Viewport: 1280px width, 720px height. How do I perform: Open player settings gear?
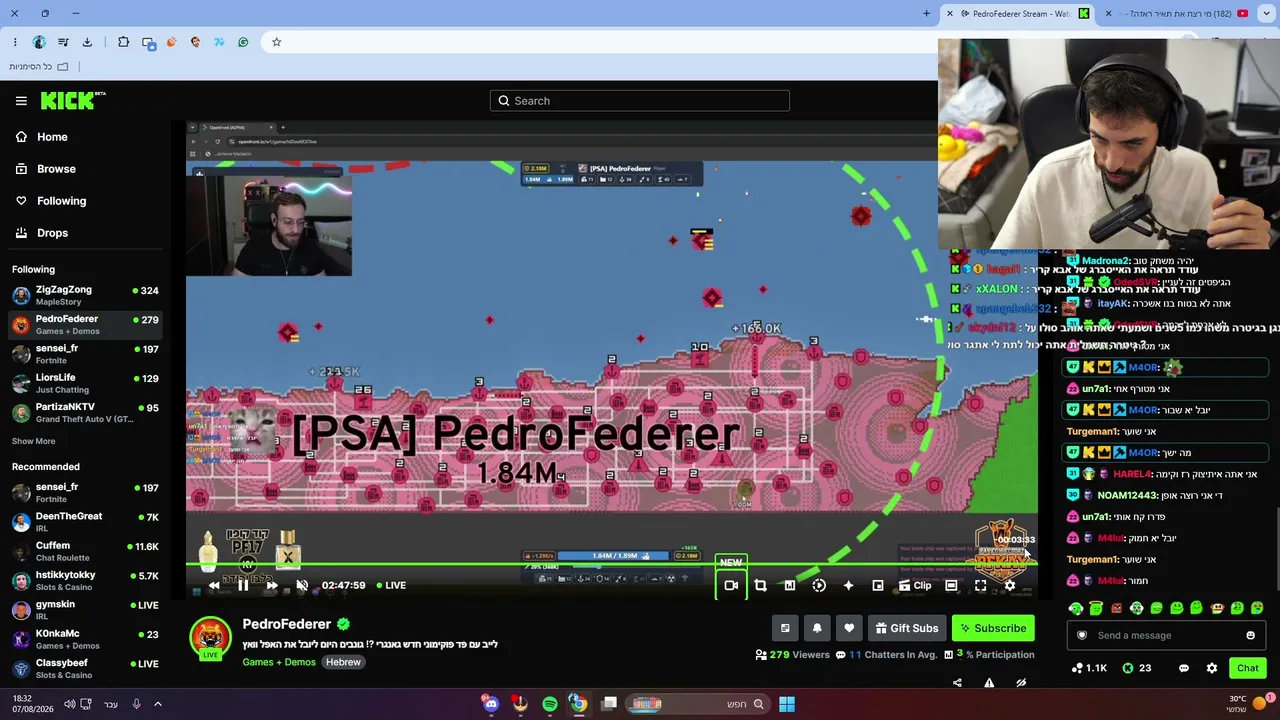[x=1010, y=585]
